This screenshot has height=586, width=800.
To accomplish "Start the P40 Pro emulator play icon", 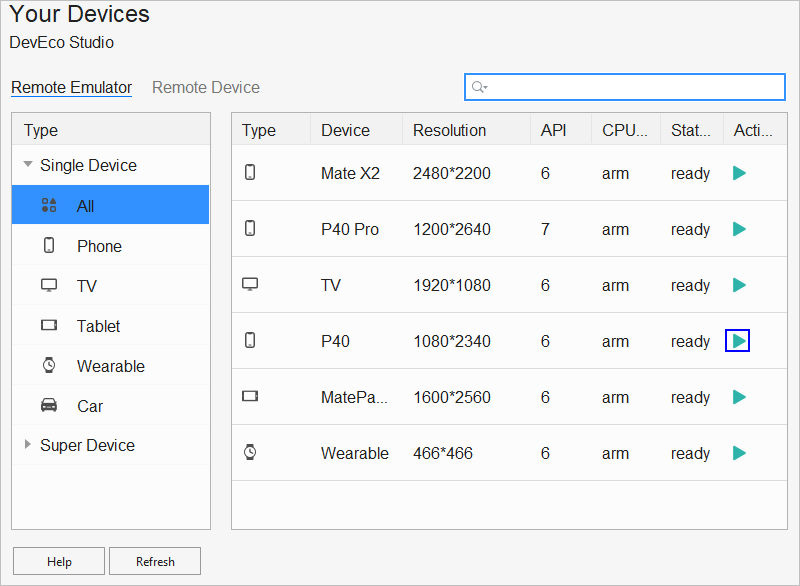I will click(x=739, y=229).
